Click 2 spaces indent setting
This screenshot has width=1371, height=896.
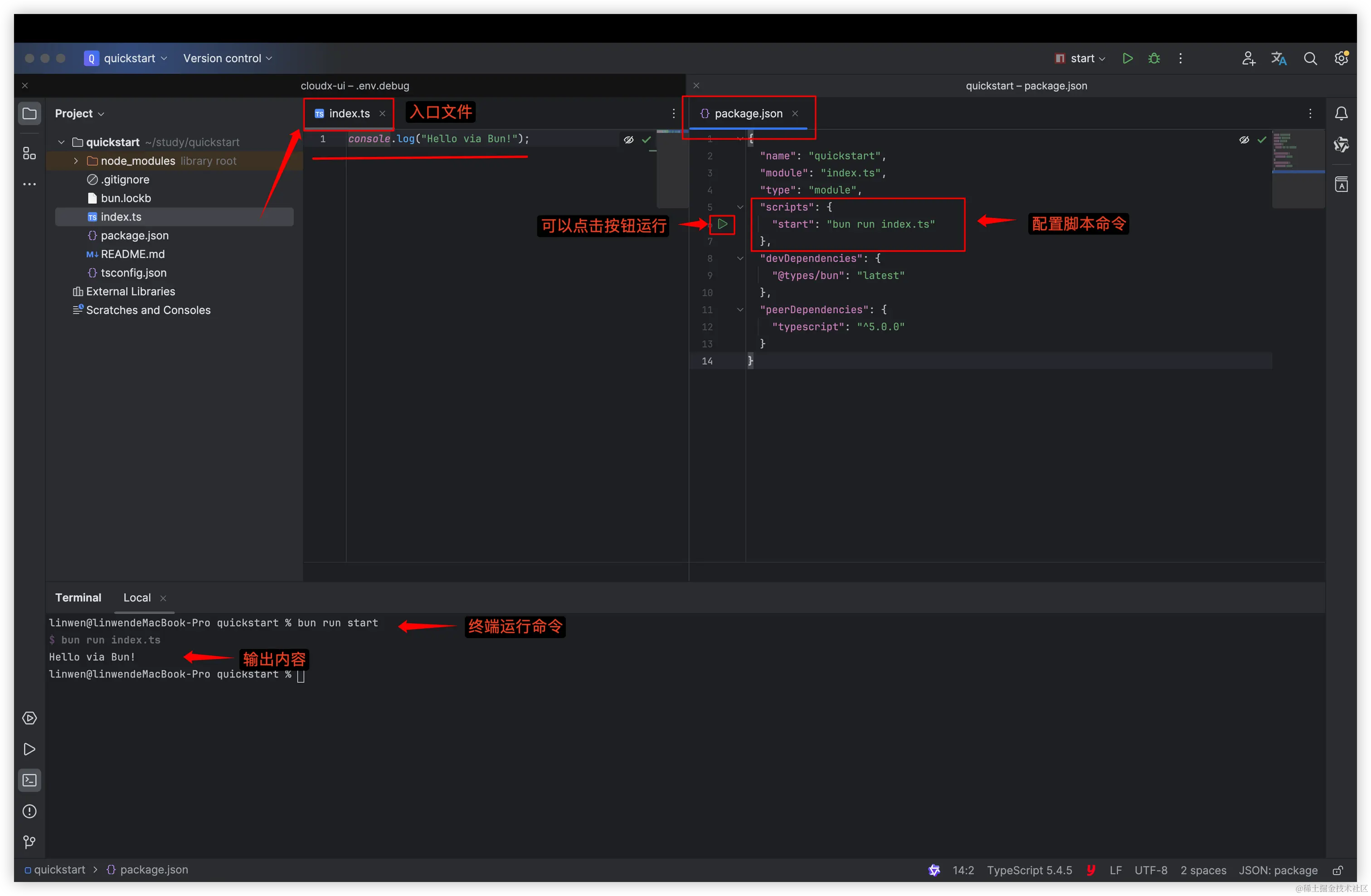(1203, 870)
